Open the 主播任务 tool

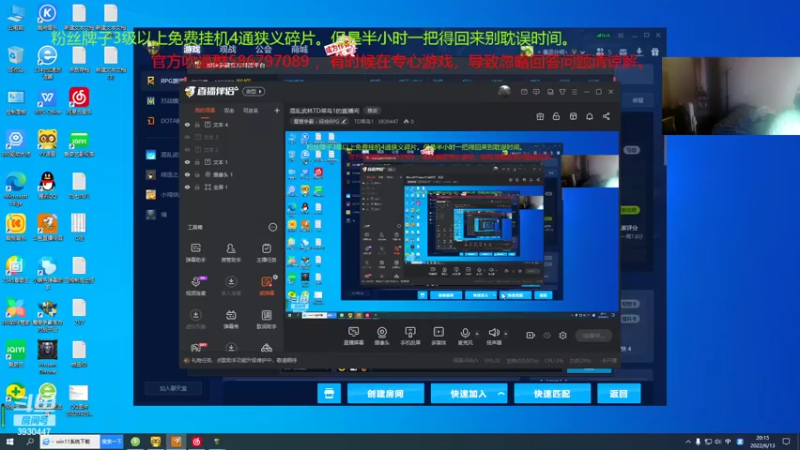click(266, 253)
